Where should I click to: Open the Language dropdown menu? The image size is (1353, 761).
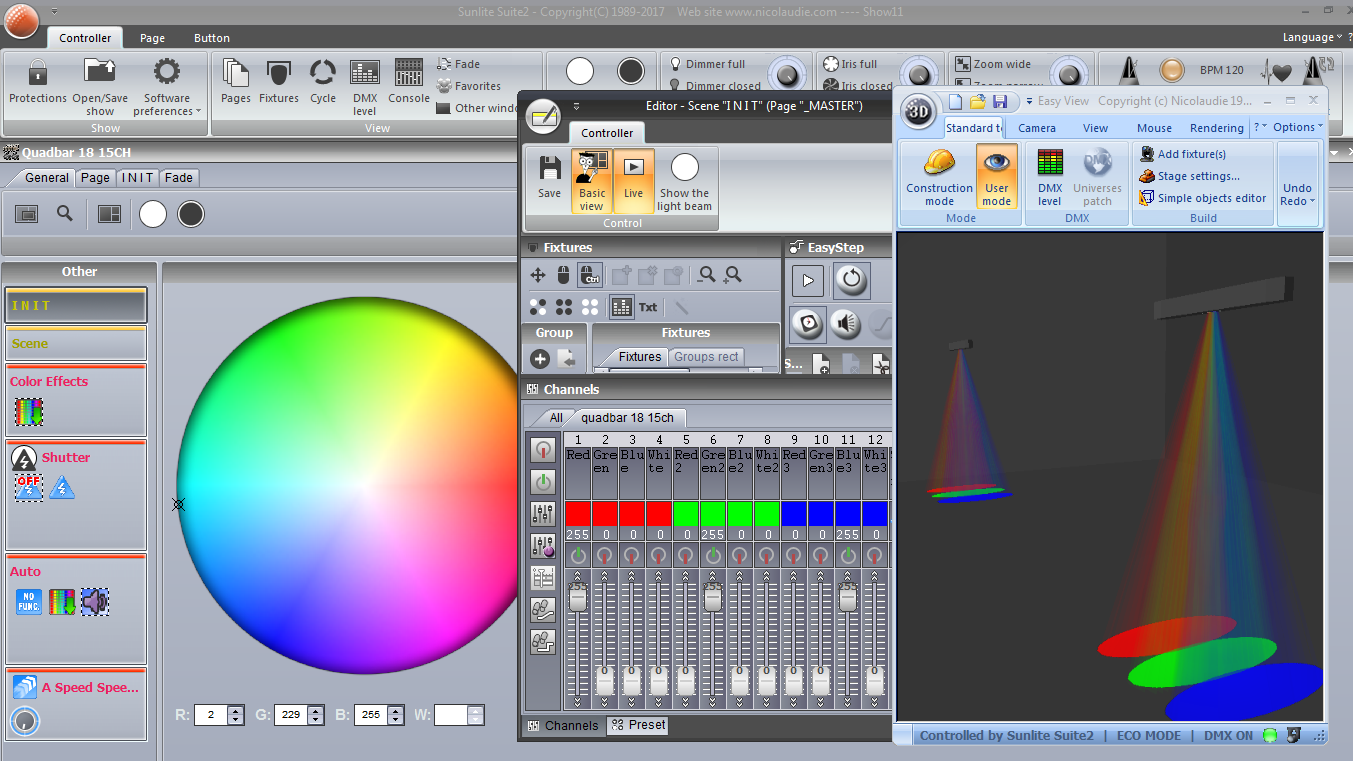(1313, 37)
